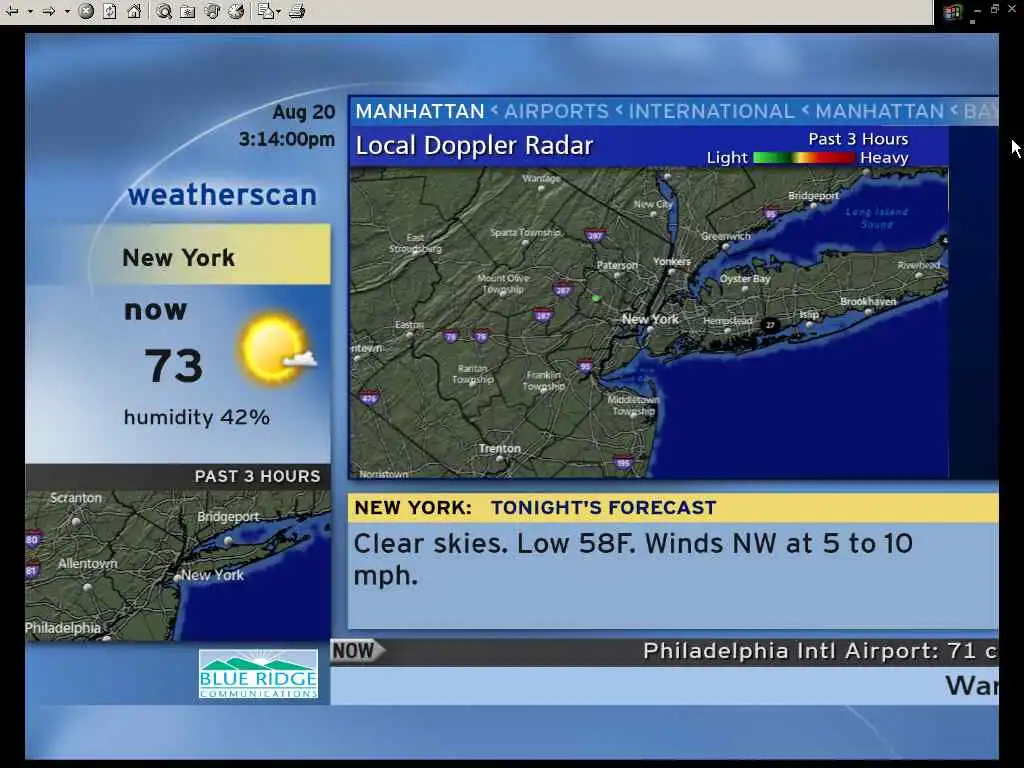Switch to the AIRPORTS tab

(x=556, y=112)
